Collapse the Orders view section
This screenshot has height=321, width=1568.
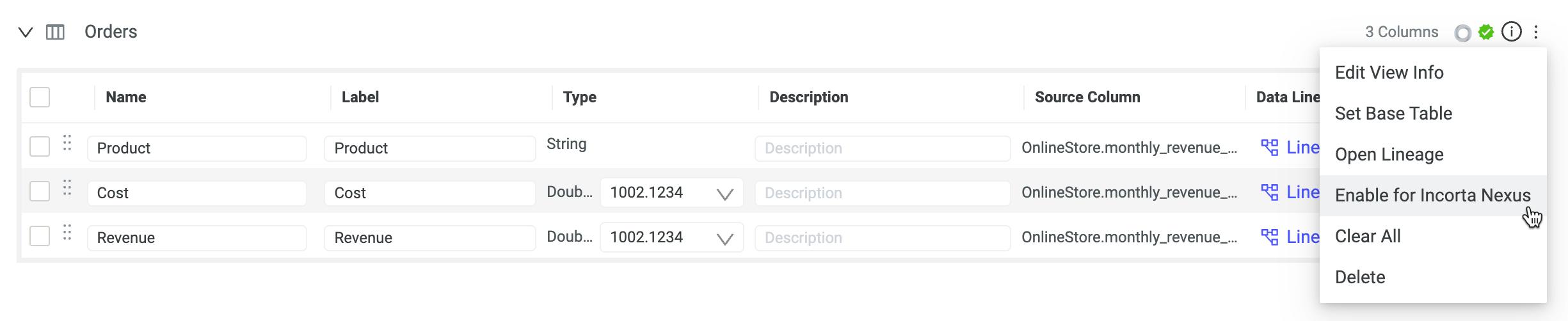[26, 32]
